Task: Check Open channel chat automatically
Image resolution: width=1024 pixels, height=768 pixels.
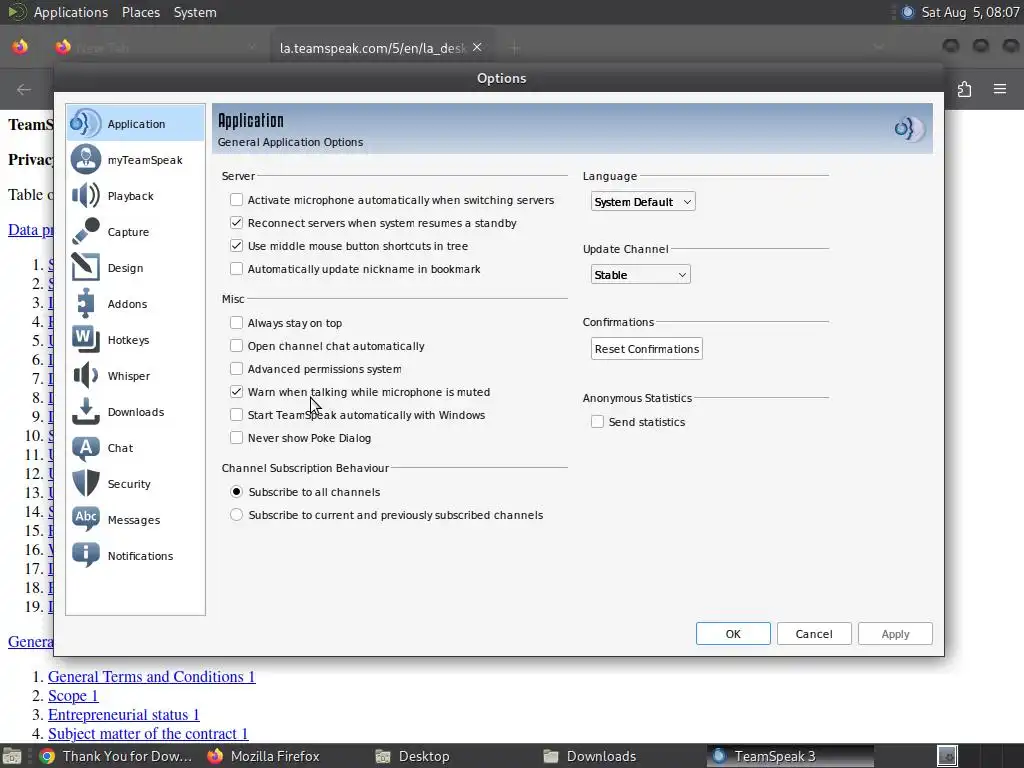Action: pos(236,345)
